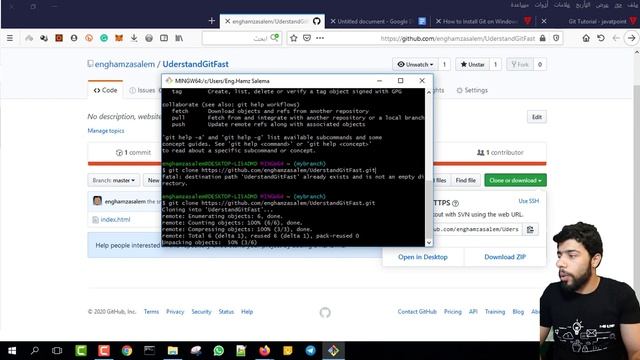Click the enghamzasalem owner link
Screen dimensions: 640x360
pos(125,64)
